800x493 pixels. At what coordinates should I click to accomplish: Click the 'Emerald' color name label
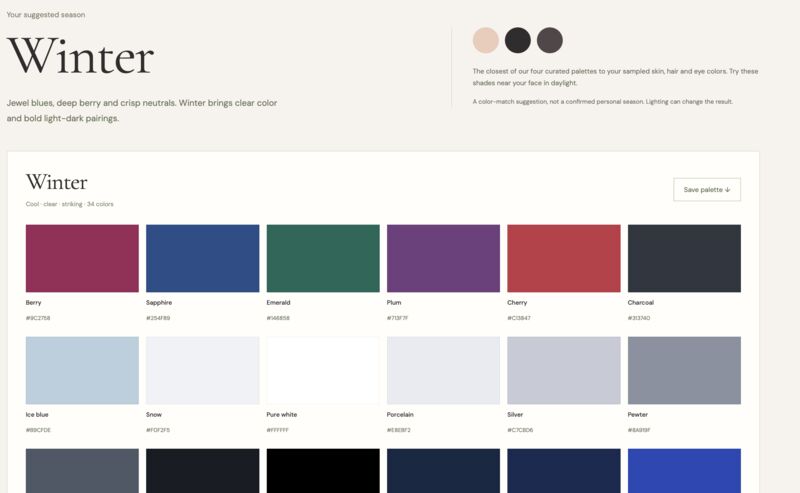coord(278,303)
